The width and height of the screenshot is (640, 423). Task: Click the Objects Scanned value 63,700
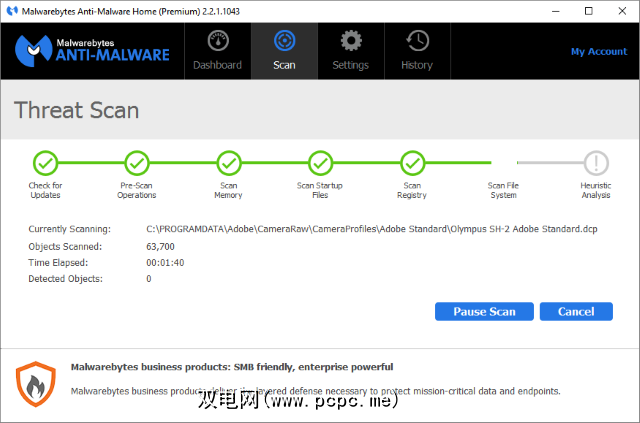click(x=160, y=247)
